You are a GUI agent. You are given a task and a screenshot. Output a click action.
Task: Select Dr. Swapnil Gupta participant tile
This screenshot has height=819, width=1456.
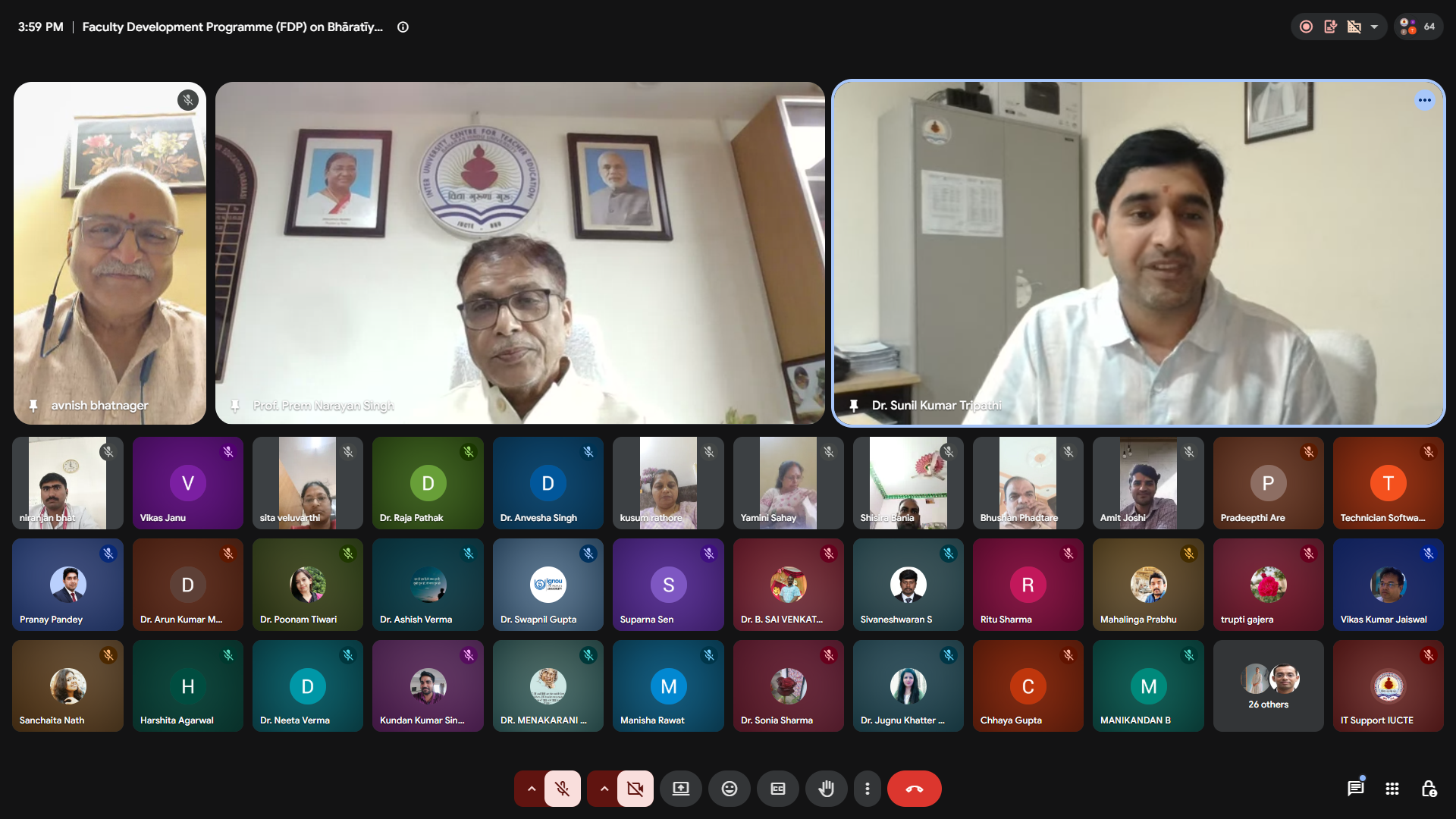(x=548, y=584)
